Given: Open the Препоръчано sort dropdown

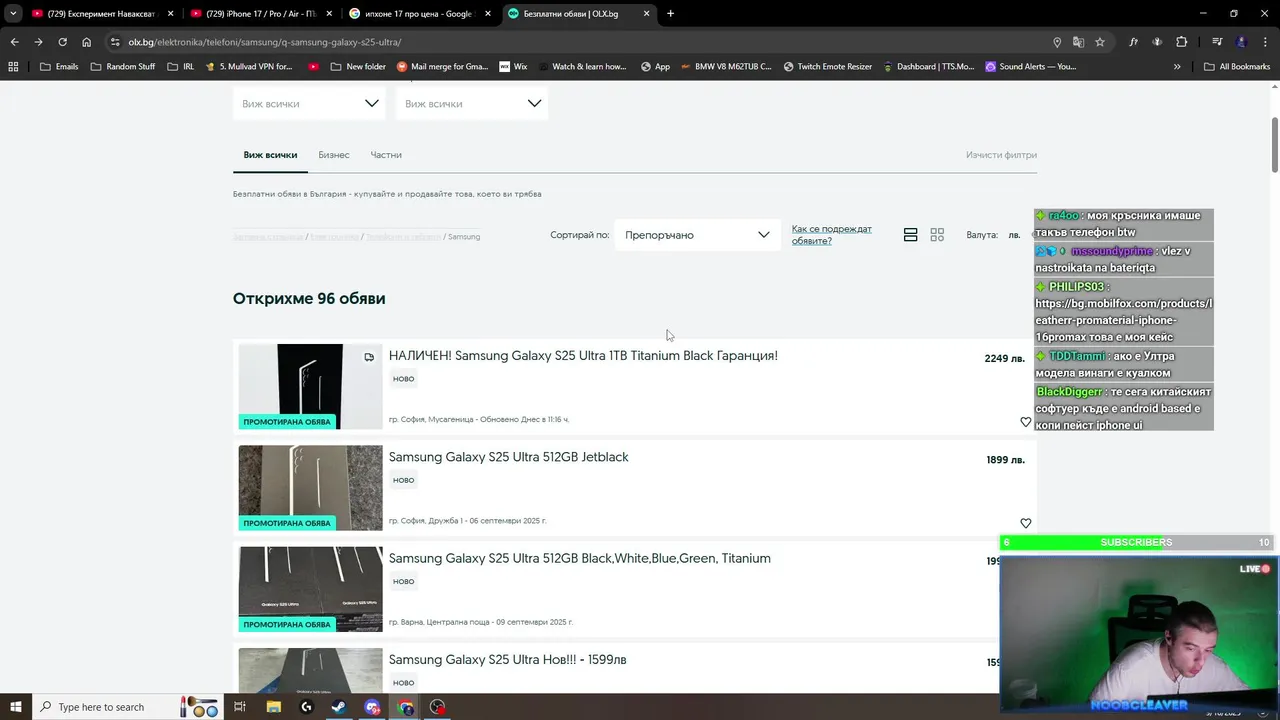Looking at the screenshot, I should point(697,235).
